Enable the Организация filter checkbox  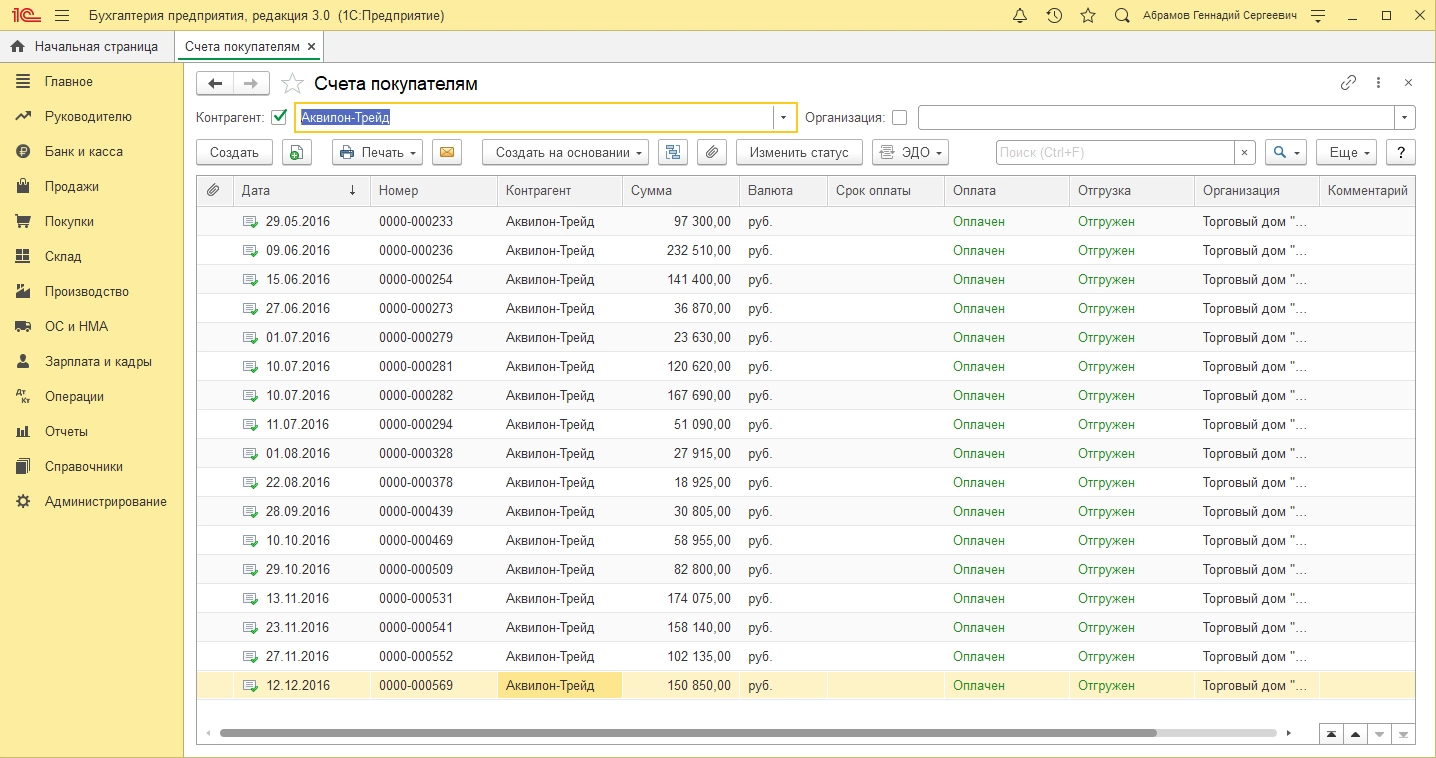(899, 117)
